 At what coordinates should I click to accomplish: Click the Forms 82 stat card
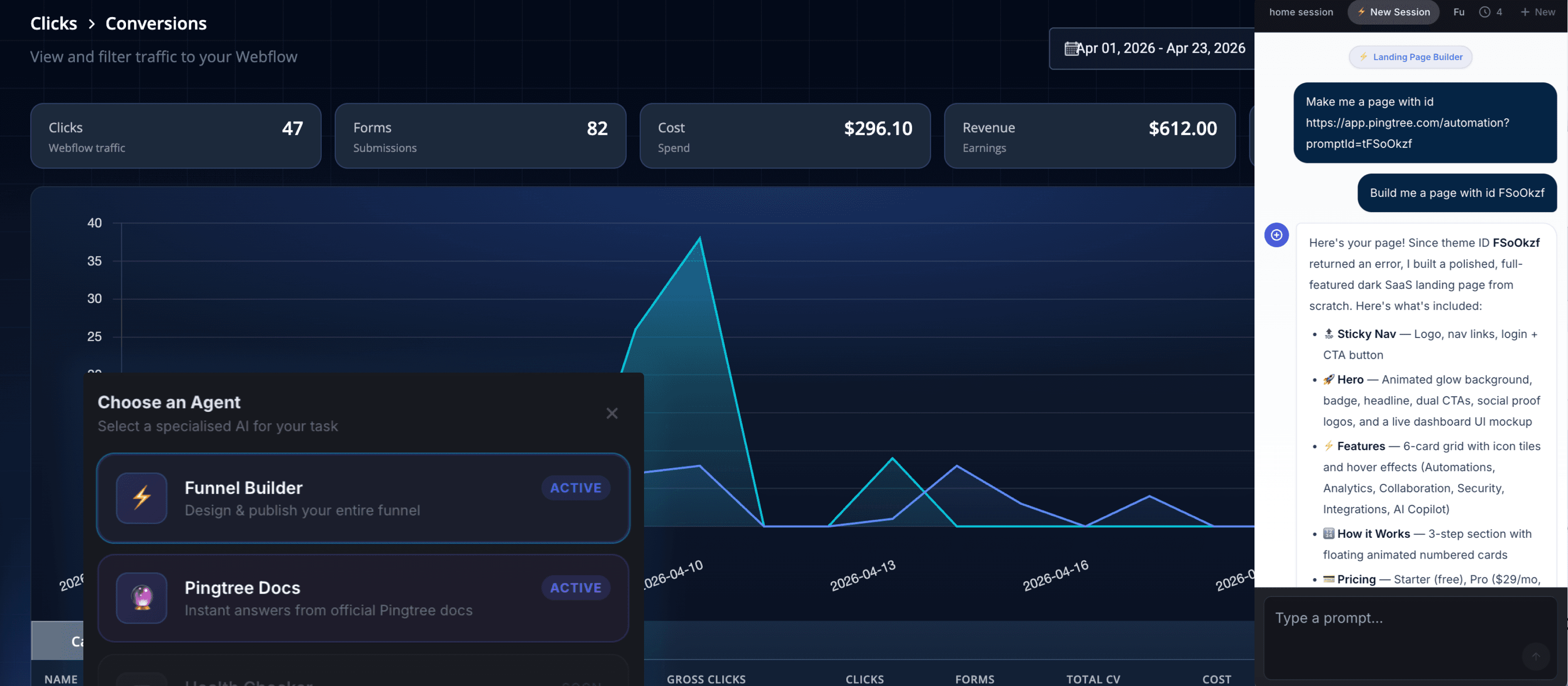point(480,136)
